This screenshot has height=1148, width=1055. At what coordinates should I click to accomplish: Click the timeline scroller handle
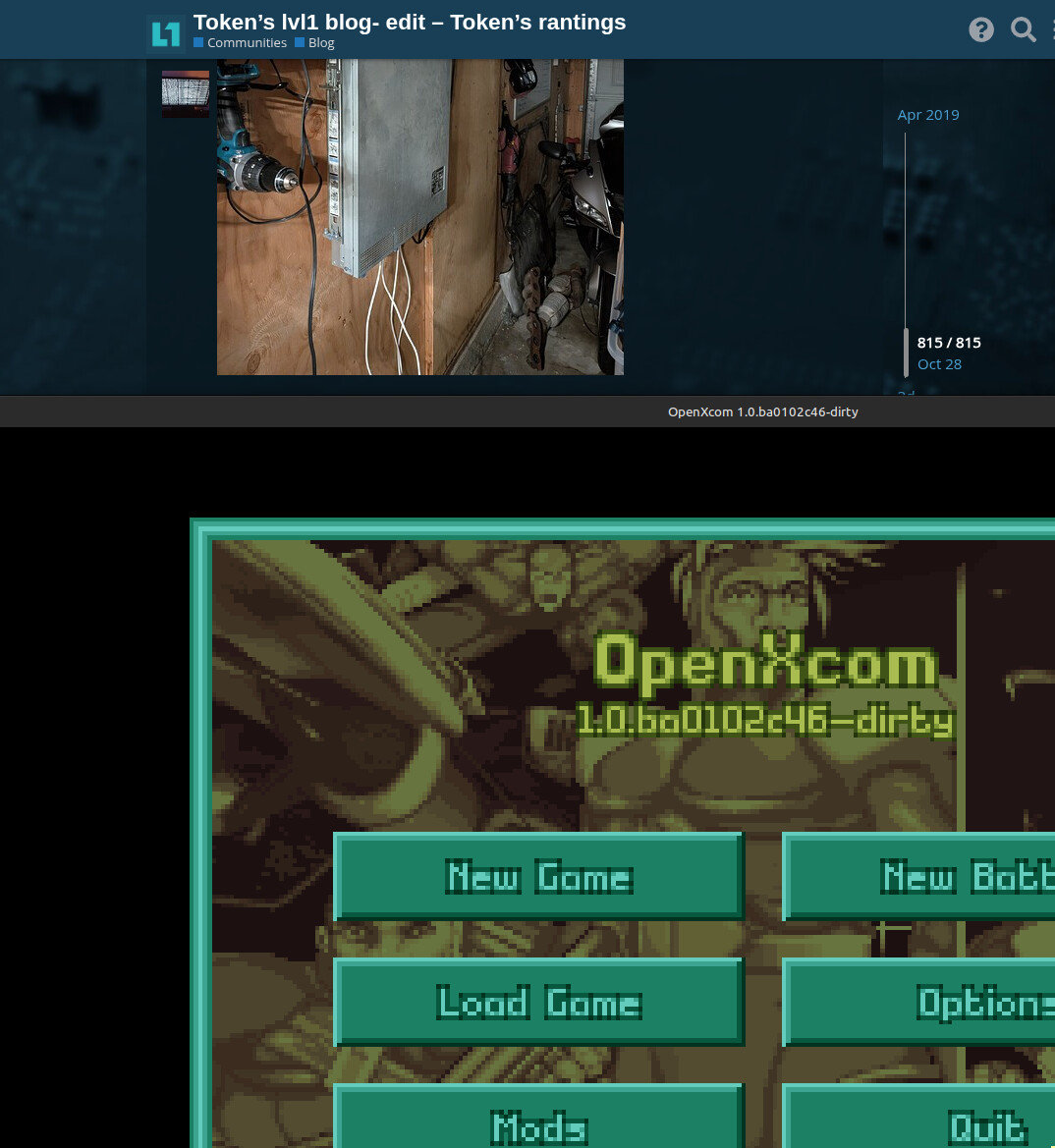[x=906, y=353]
